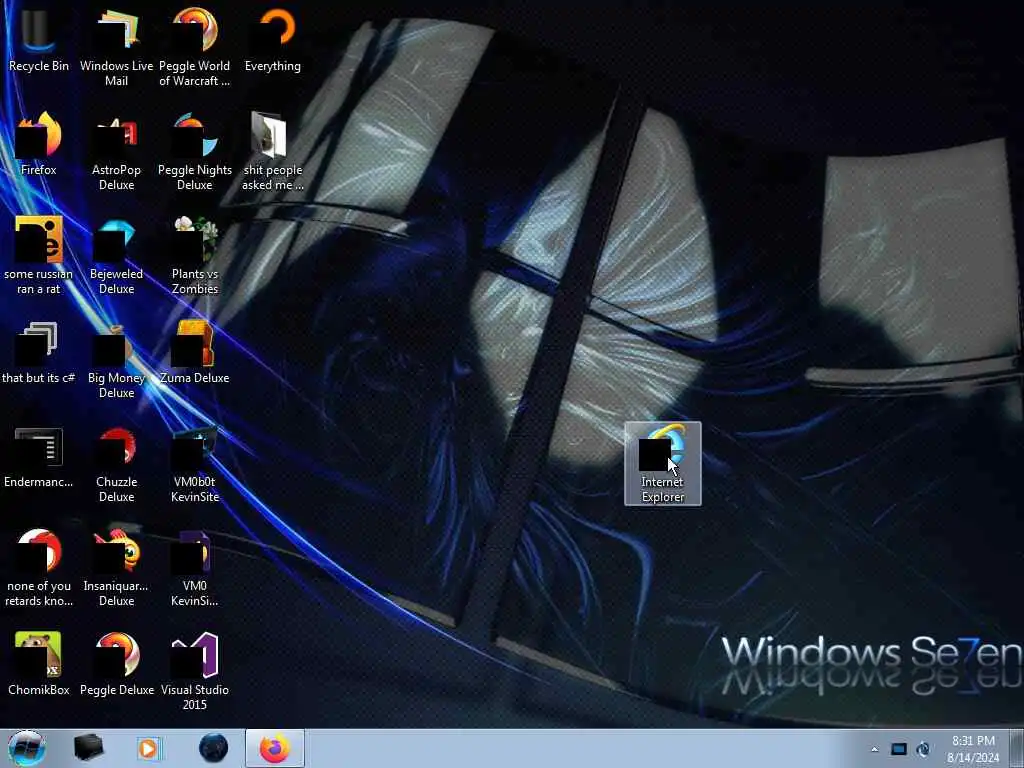Open the black box taskbar icon

click(x=89, y=748)
